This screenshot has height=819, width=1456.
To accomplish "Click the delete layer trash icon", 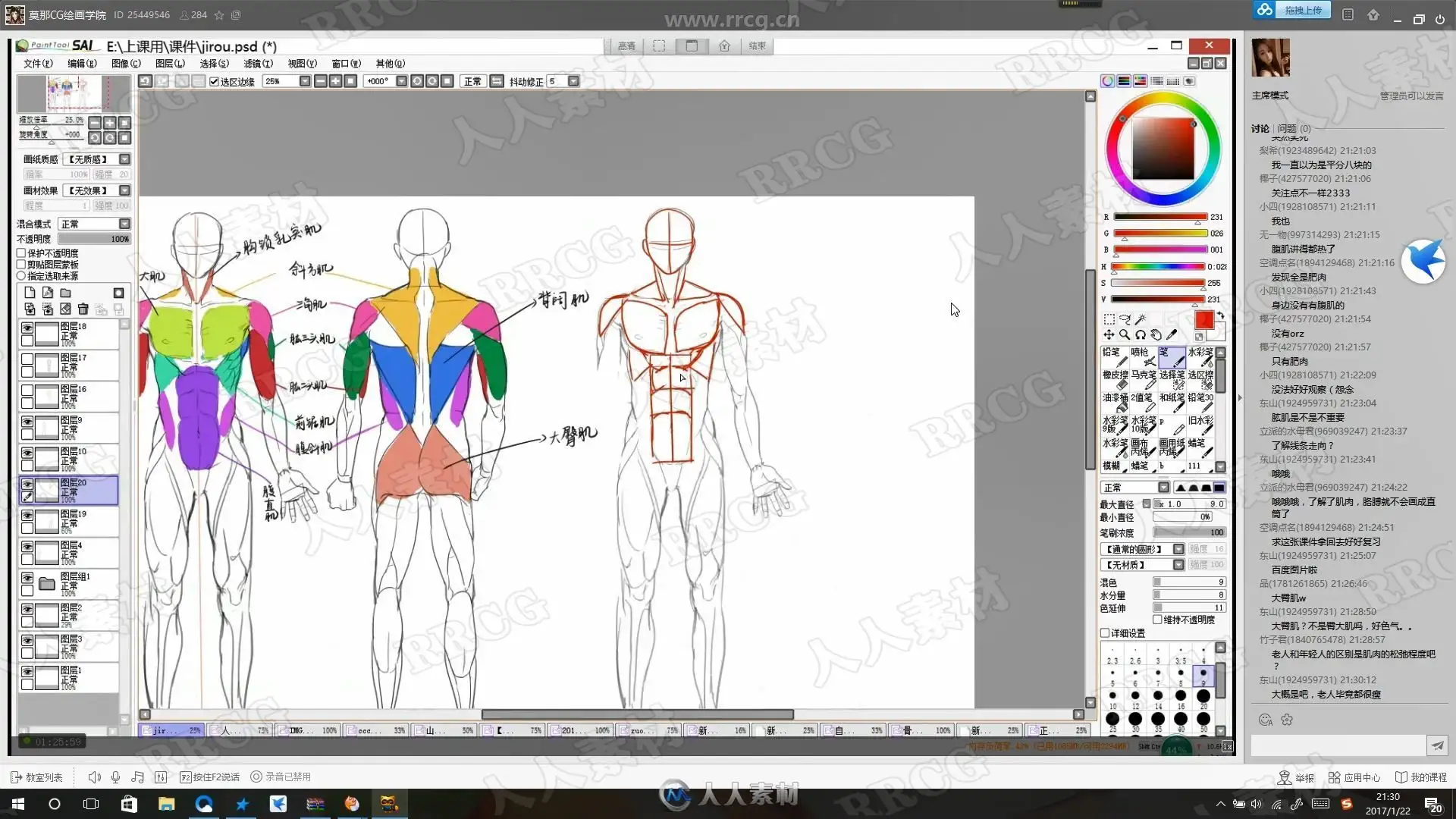I will (x=83, y=309).
